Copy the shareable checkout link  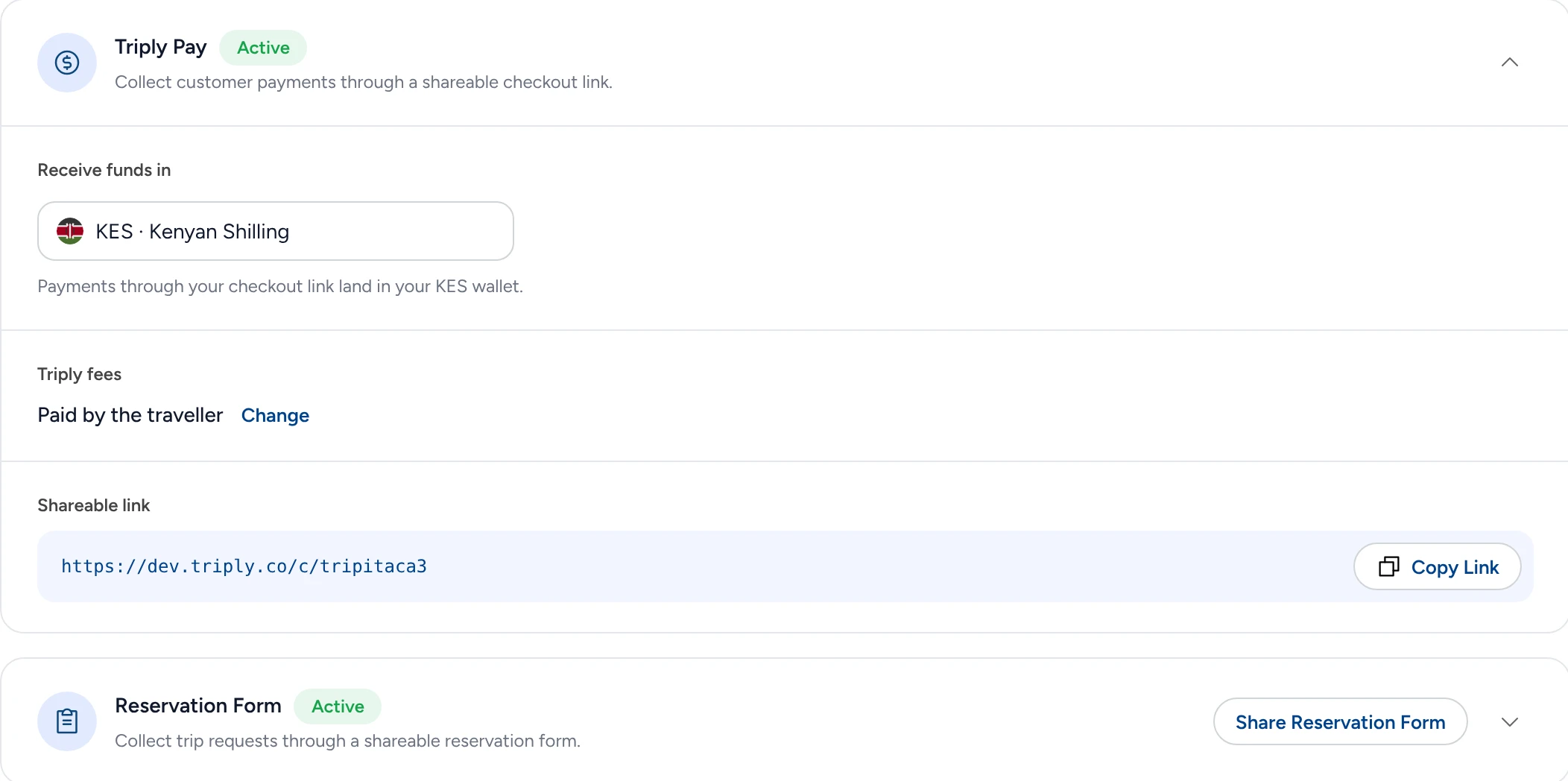[1437, 566]
